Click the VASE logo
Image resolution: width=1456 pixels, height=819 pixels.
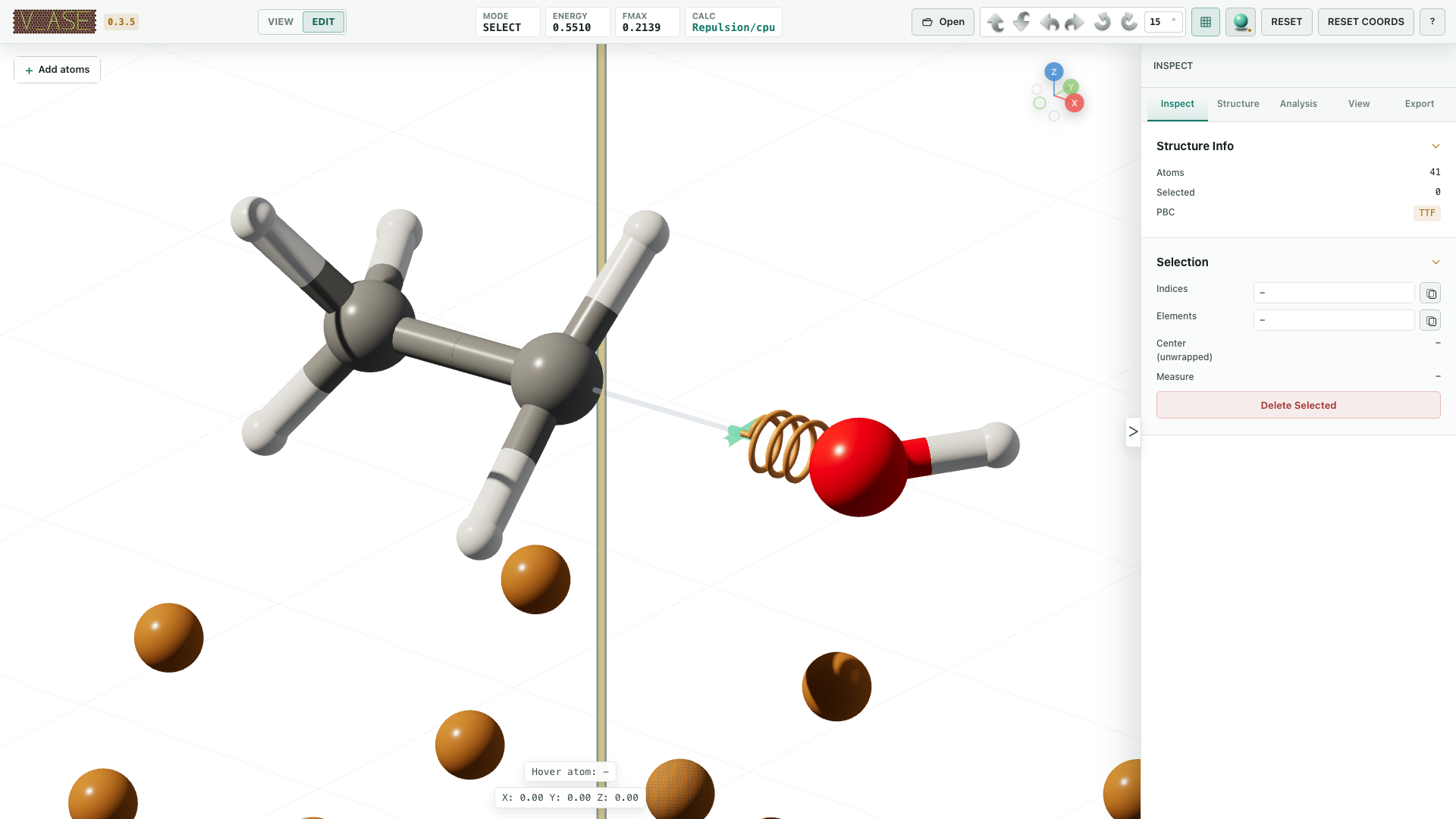tap(55, 22)
